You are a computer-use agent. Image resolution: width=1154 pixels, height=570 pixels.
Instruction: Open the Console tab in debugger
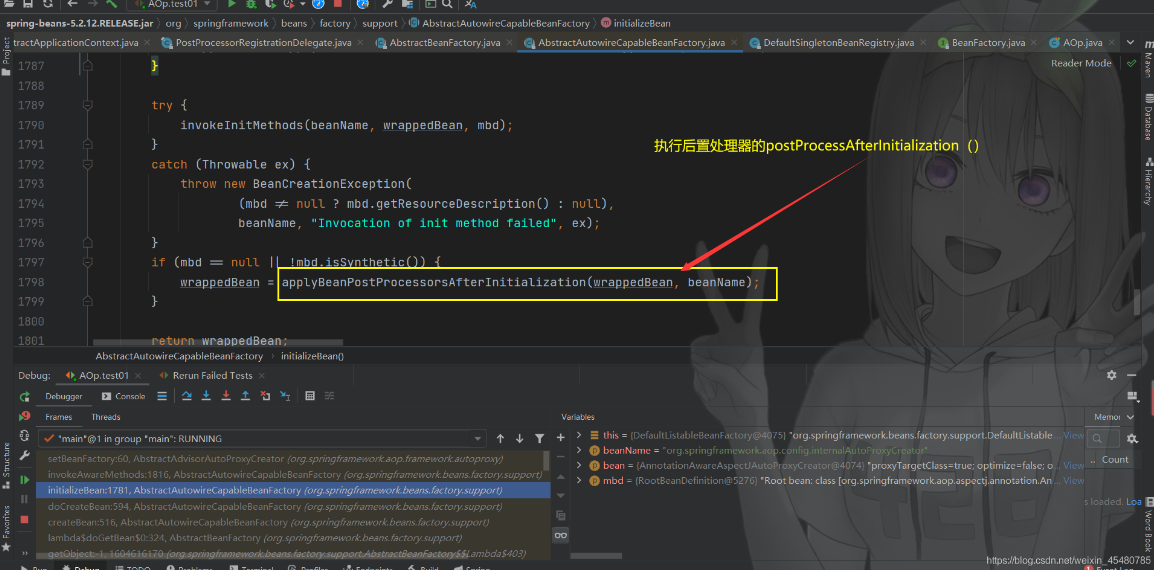(x=122, y=396)
